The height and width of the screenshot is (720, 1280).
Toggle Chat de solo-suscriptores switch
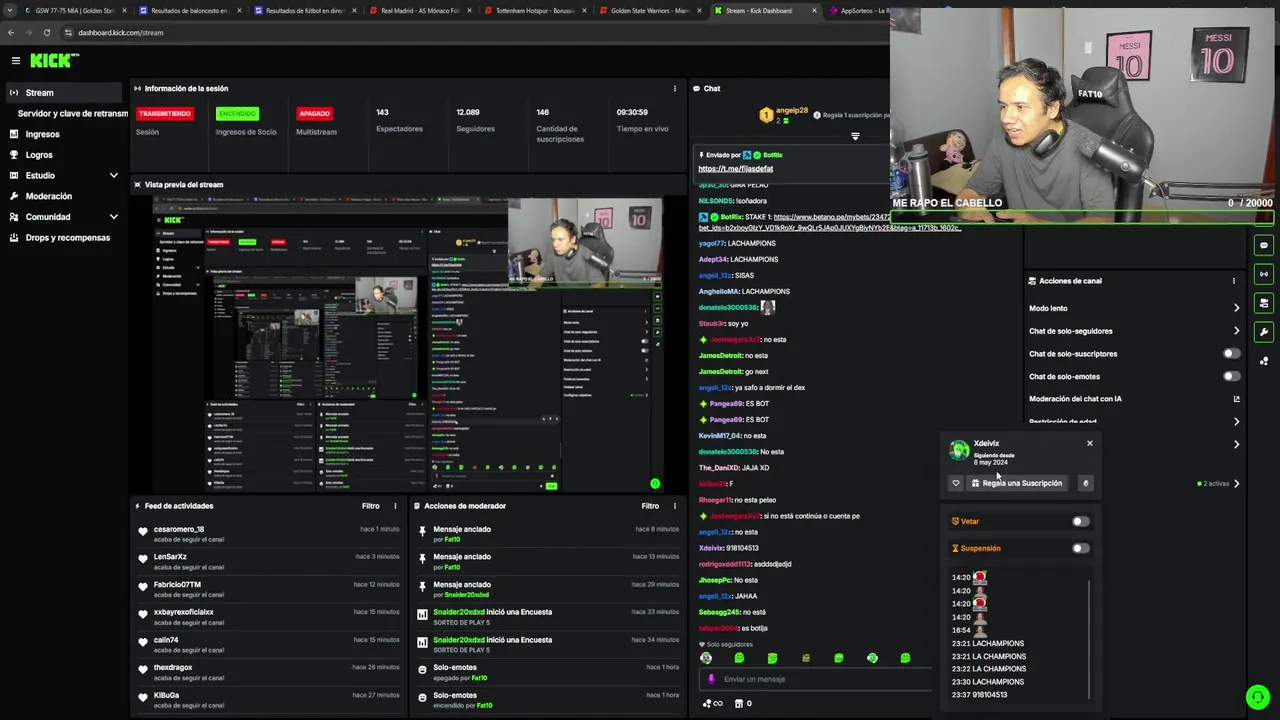1232,354
